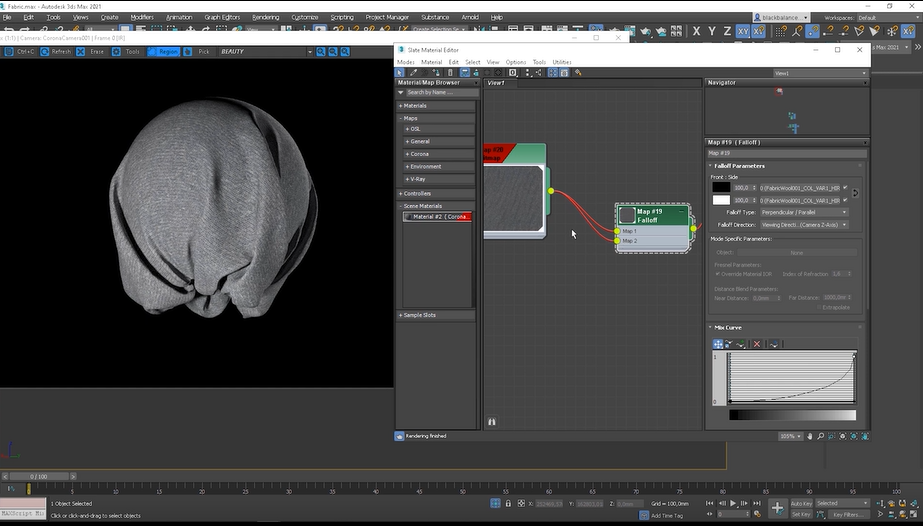The image size is (923, 526).
Task: Select the pointer tool in Slate editor
Action: [x=400, y=72]
